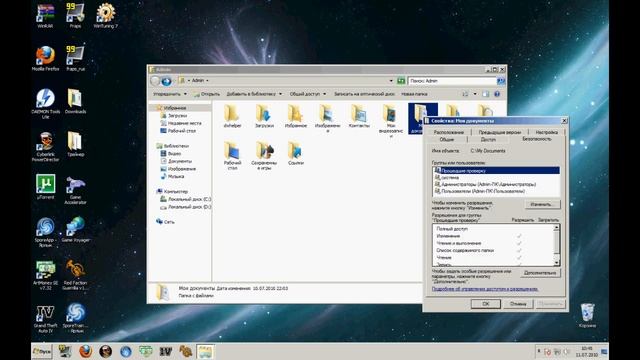The width and height of the screenshot is (640, 360).
Task: Click the Дополнительно button
Action: 540,273
